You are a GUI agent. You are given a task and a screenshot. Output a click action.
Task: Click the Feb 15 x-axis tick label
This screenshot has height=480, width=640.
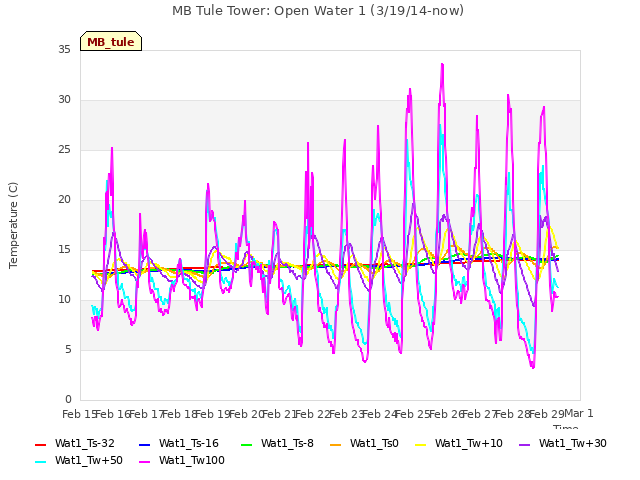(79, 414)
